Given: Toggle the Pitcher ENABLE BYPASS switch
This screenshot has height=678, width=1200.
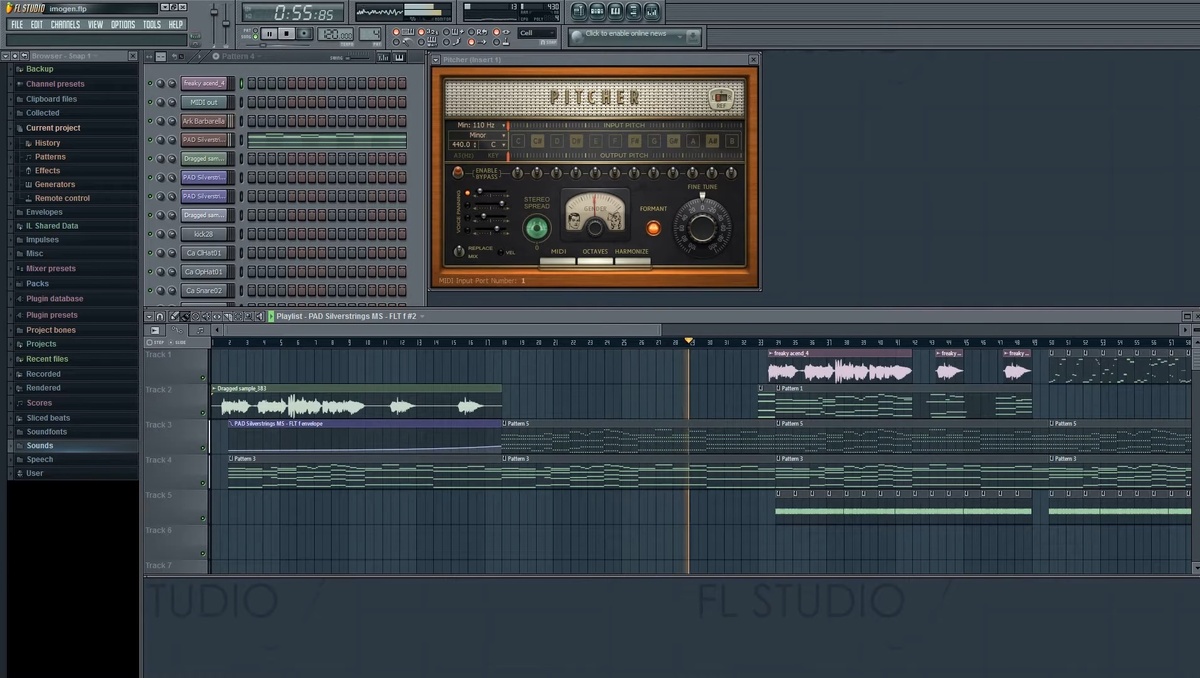Looking at the screenshot, I should coord(458,173).
